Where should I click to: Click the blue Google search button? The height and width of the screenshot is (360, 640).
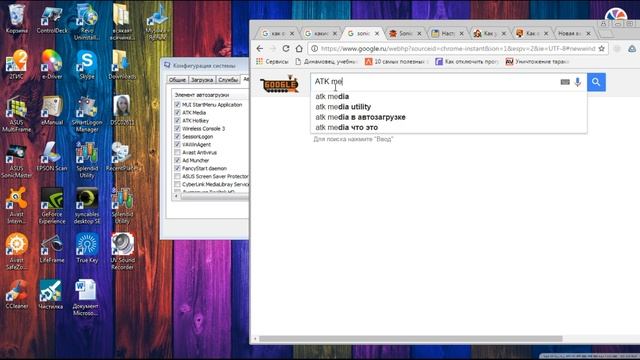[596, 82]
